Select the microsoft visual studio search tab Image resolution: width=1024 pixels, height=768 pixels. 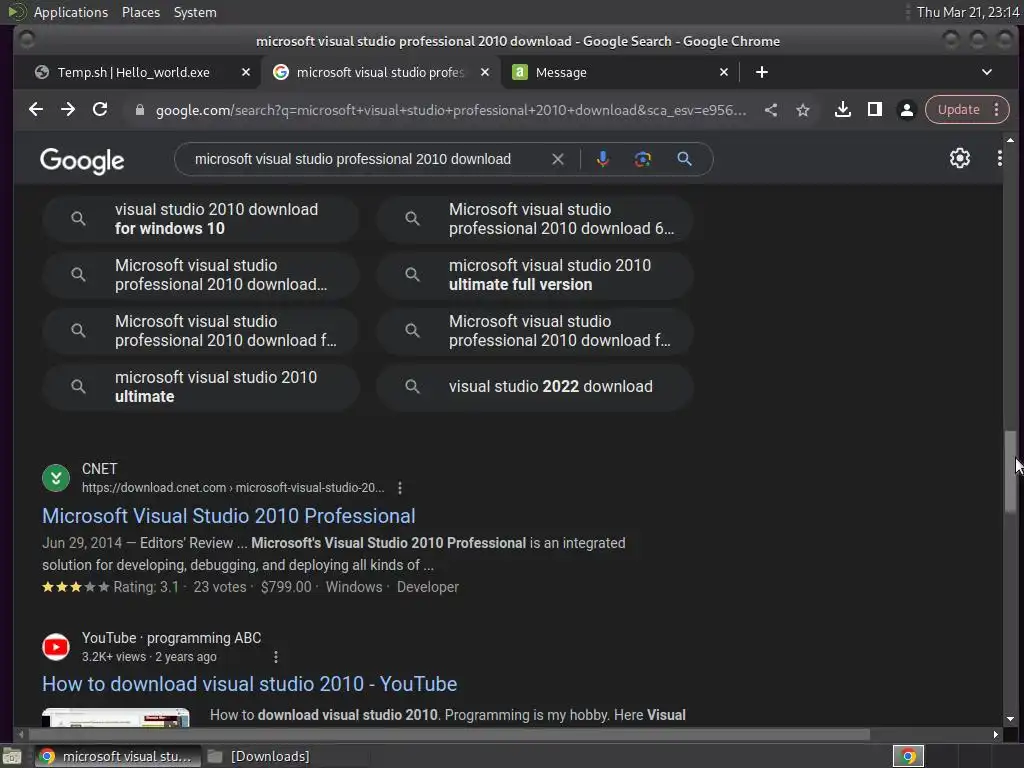380,72
